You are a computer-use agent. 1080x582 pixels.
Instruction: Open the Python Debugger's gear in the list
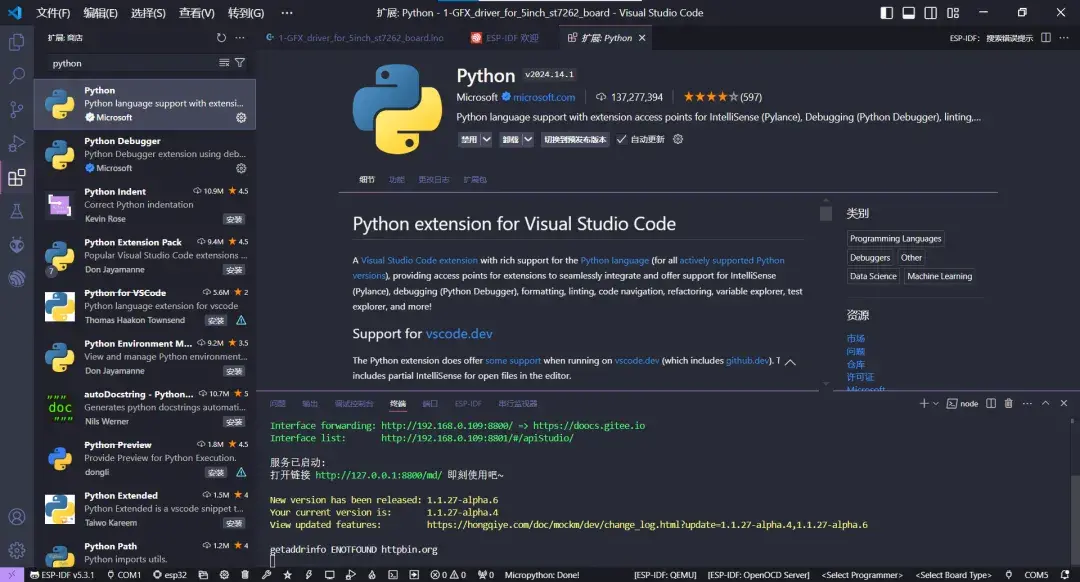point(241,168)
